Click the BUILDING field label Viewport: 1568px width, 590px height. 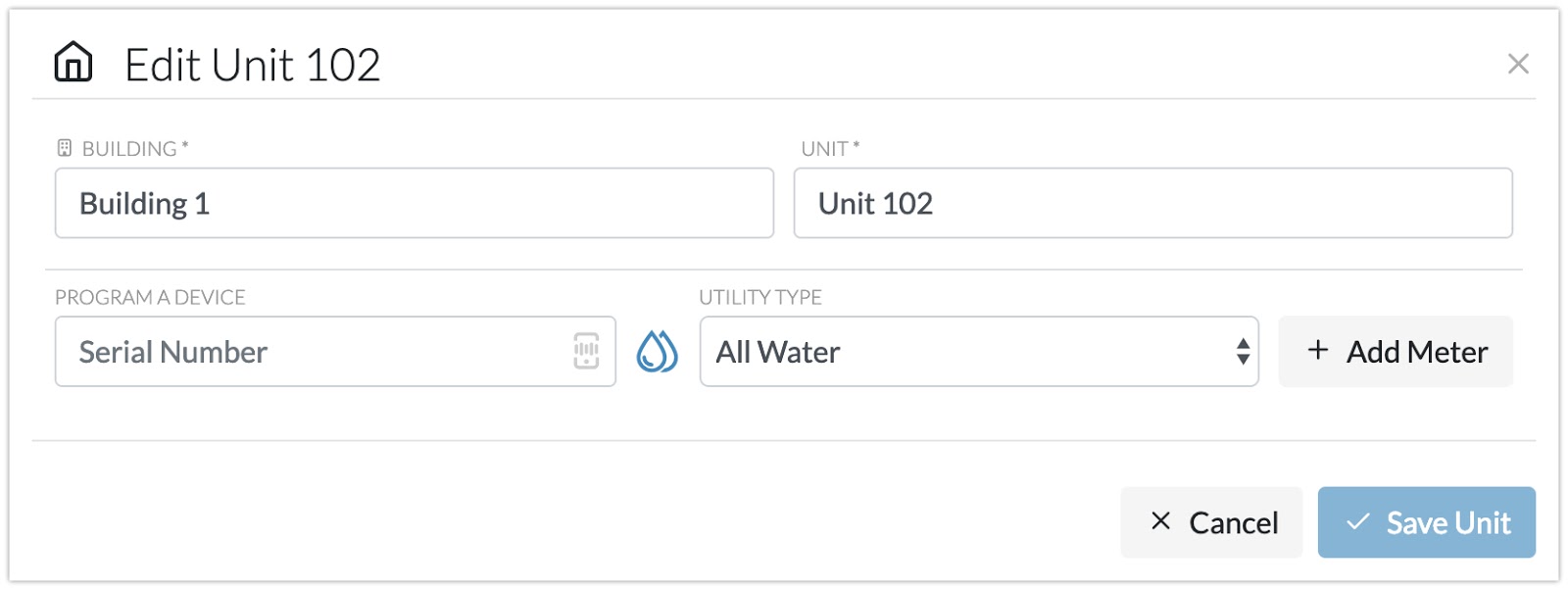click(x=129, y=149)
